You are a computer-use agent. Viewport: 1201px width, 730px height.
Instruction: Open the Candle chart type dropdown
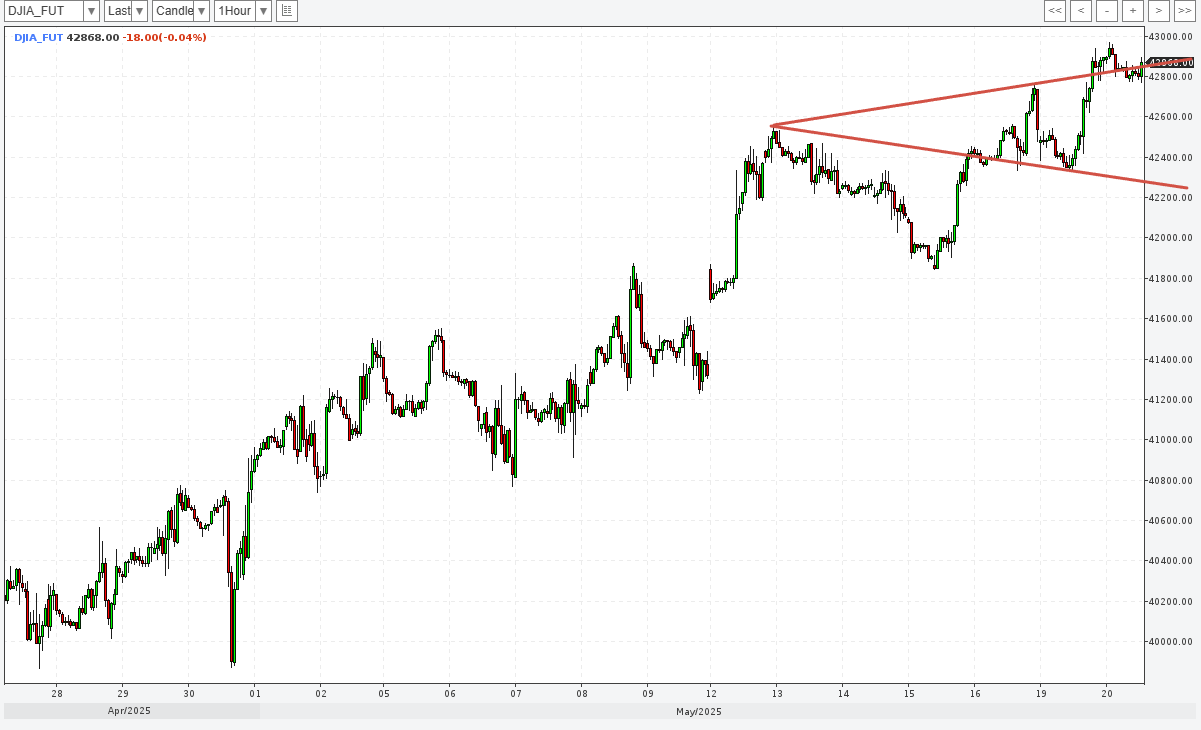pos(201,11)
